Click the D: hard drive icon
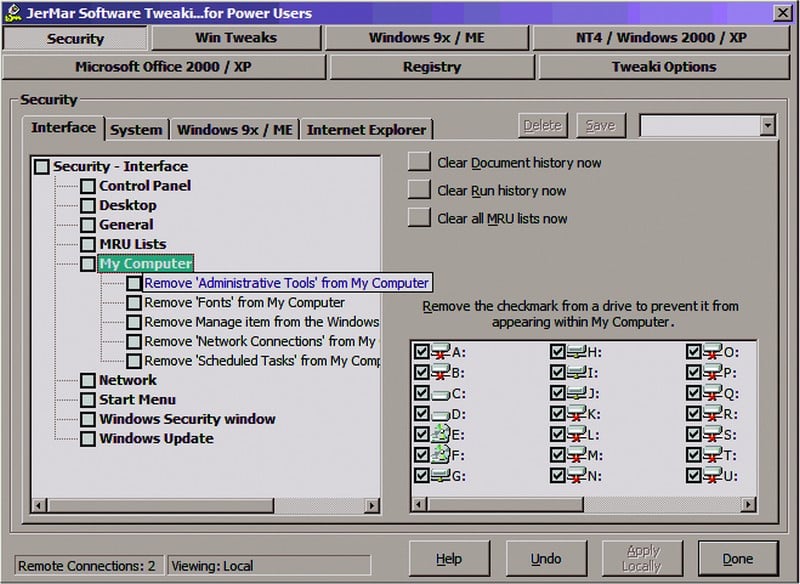The image size is (800, 584). 440,414
